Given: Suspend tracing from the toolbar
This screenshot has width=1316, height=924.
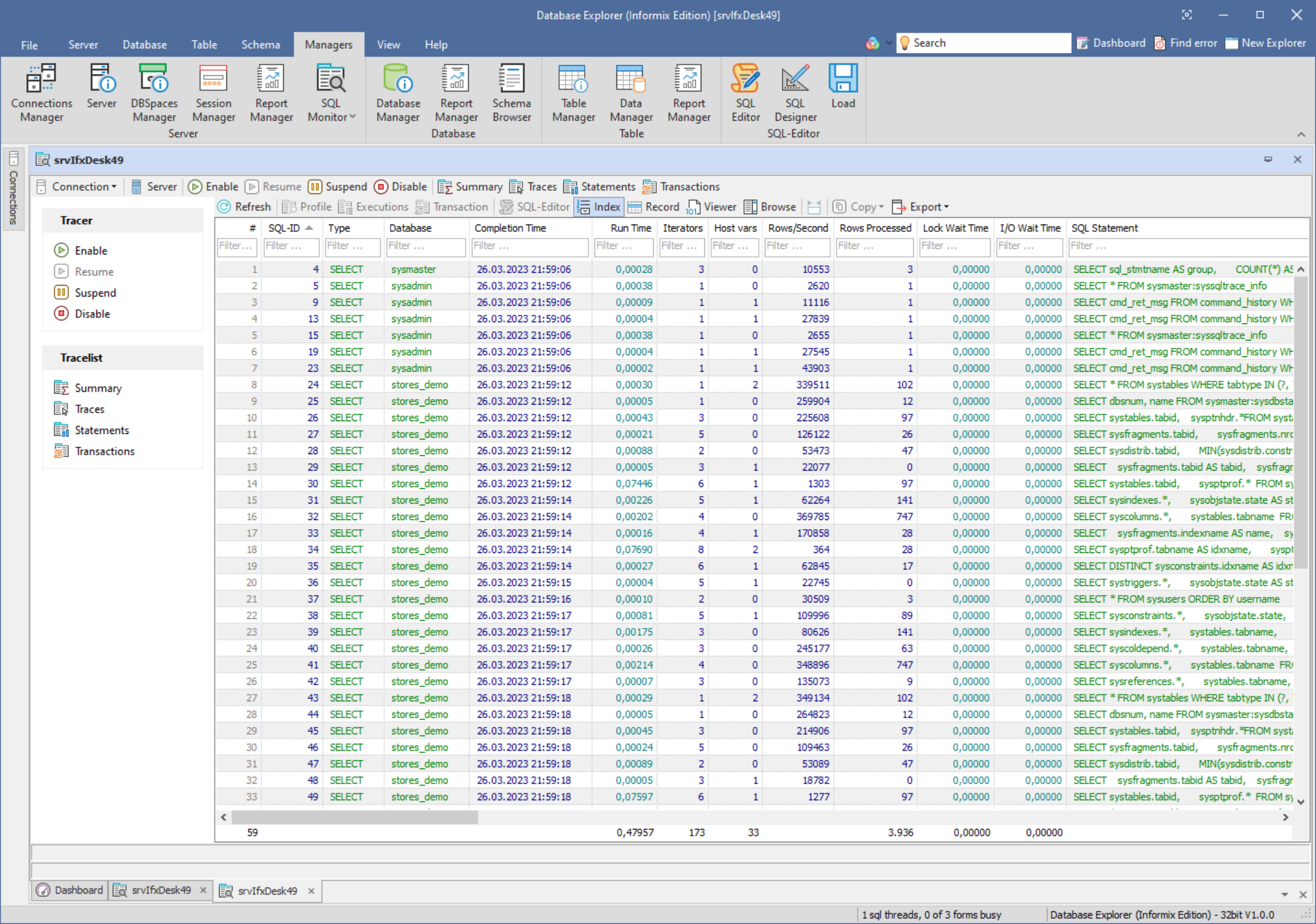Looking at the screenshot, I should click(x=338, y=187).
